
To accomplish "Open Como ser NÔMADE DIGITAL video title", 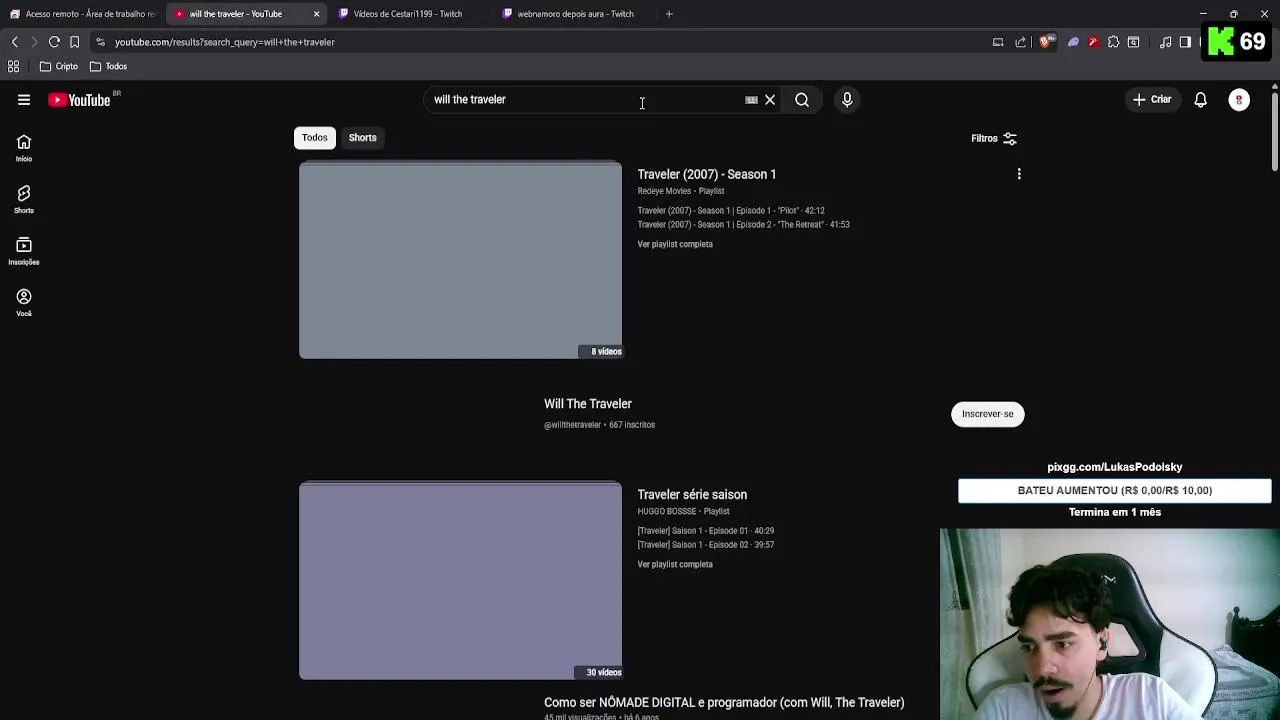I will coord(724,703).
